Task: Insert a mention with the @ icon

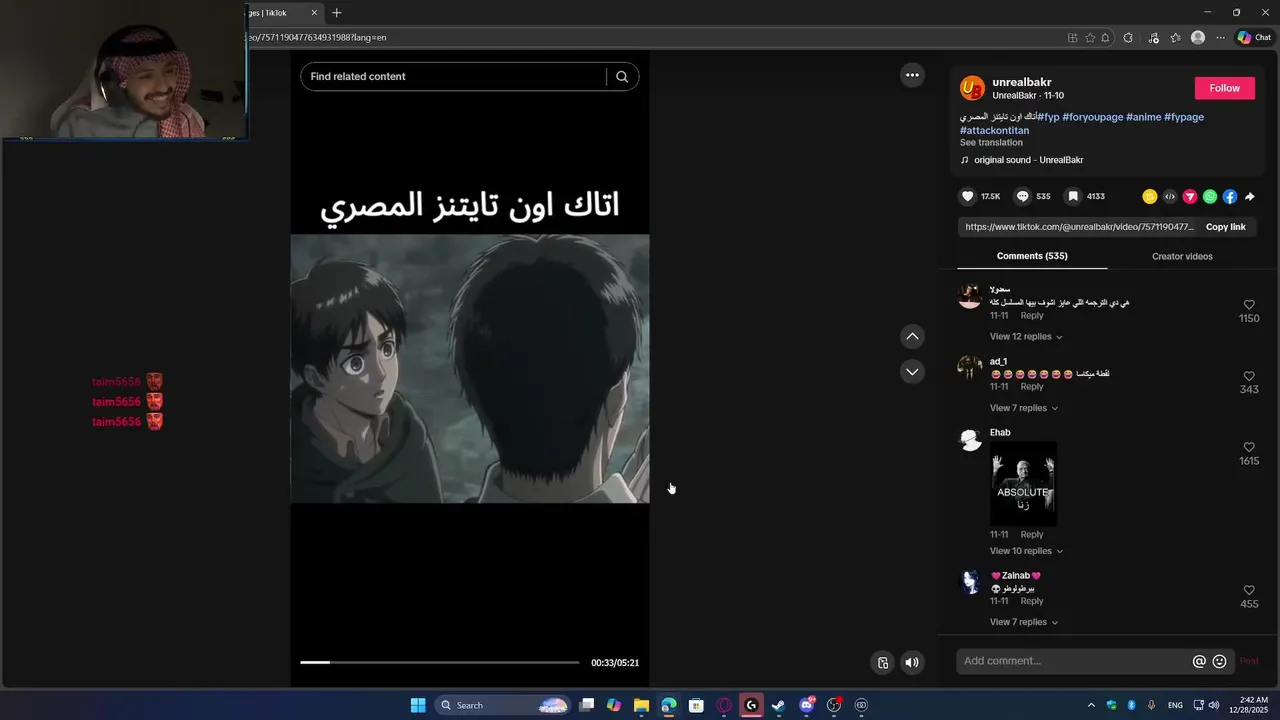Action: click(1199, 661)
